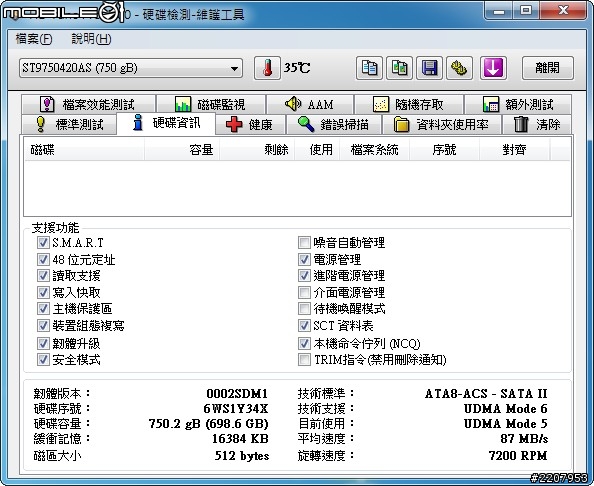Toggle the TRIM指令 checkbox
Screen dimensions: 594x486
point(304,359)
